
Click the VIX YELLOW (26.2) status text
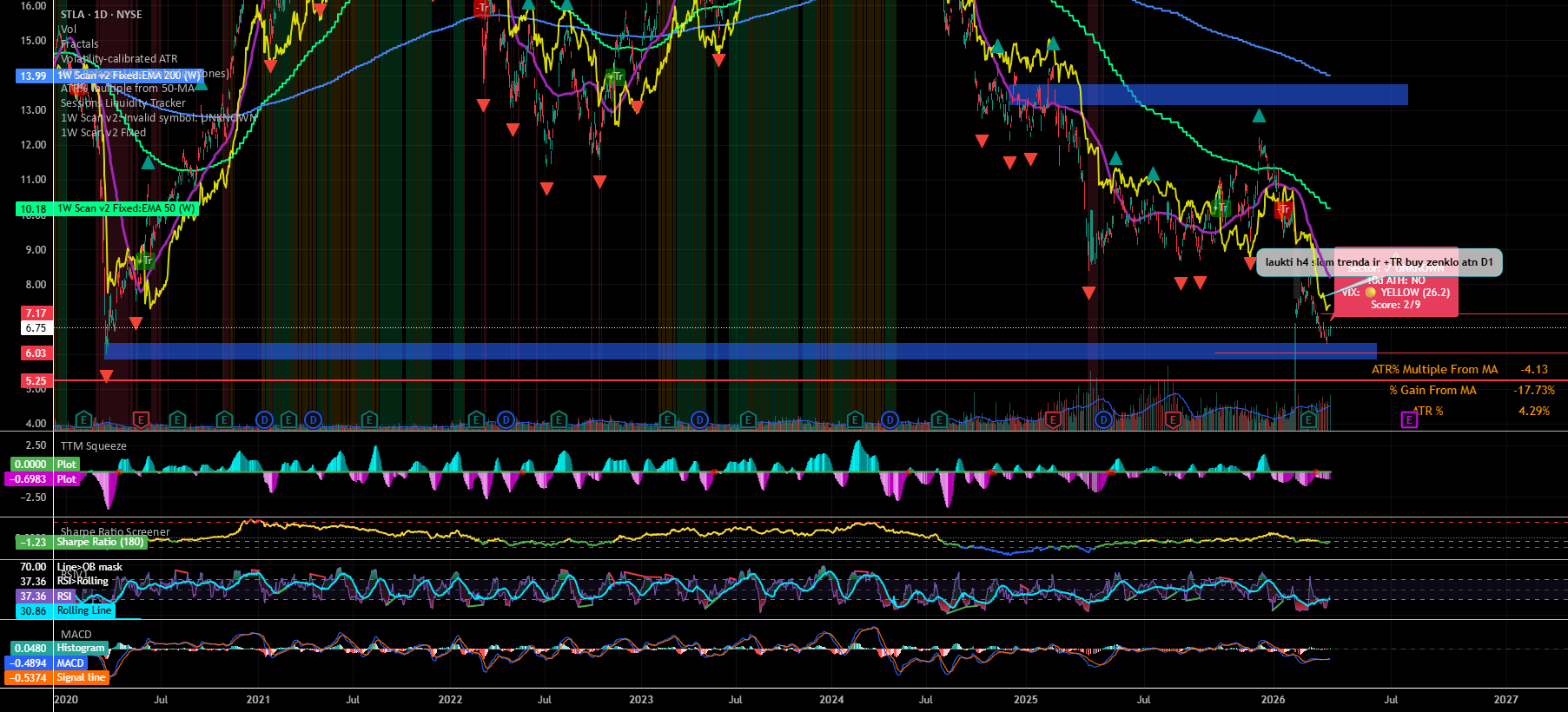click(x=1395, y=293)
